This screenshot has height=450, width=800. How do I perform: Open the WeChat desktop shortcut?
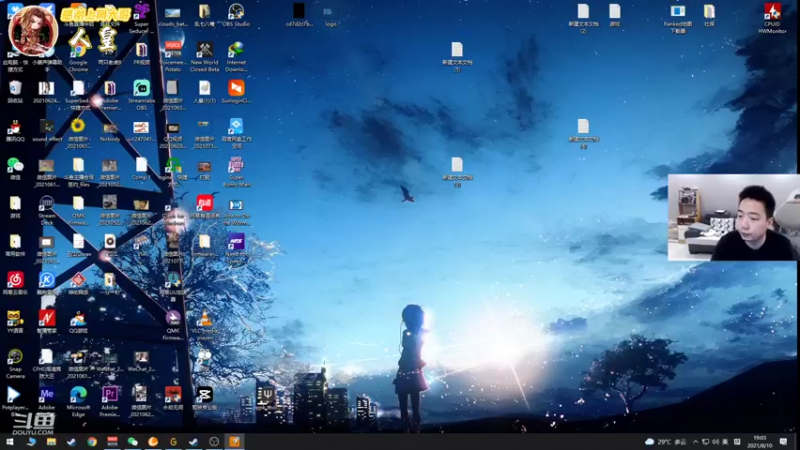coord(15,169)
